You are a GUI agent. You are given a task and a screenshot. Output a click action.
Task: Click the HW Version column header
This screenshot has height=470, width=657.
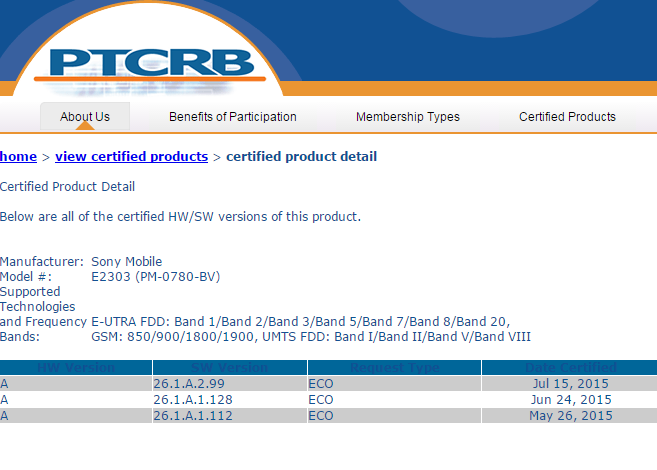tap(76, 368)
